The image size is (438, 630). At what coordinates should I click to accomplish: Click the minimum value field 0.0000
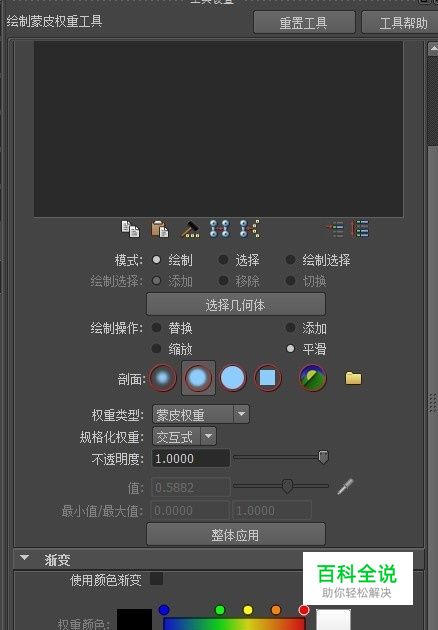[190, 510]
